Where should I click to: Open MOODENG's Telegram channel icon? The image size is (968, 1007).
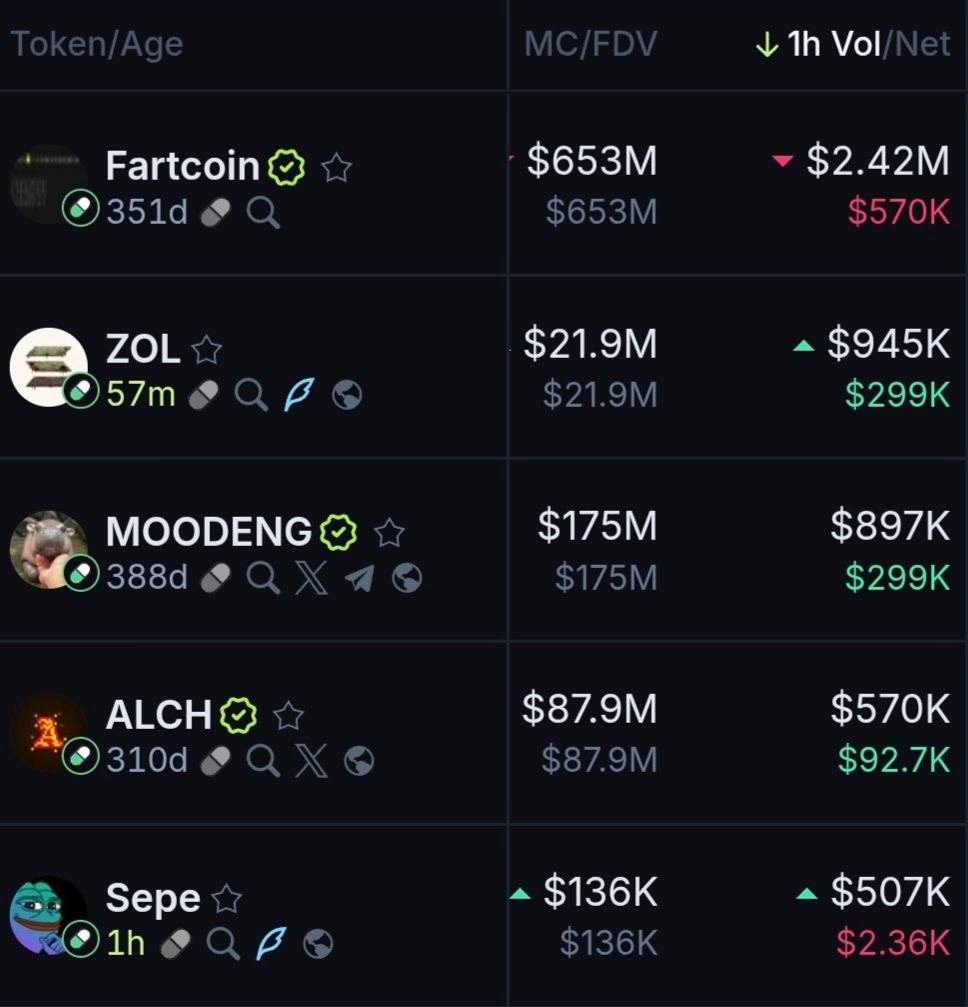(x=359, y=578)
